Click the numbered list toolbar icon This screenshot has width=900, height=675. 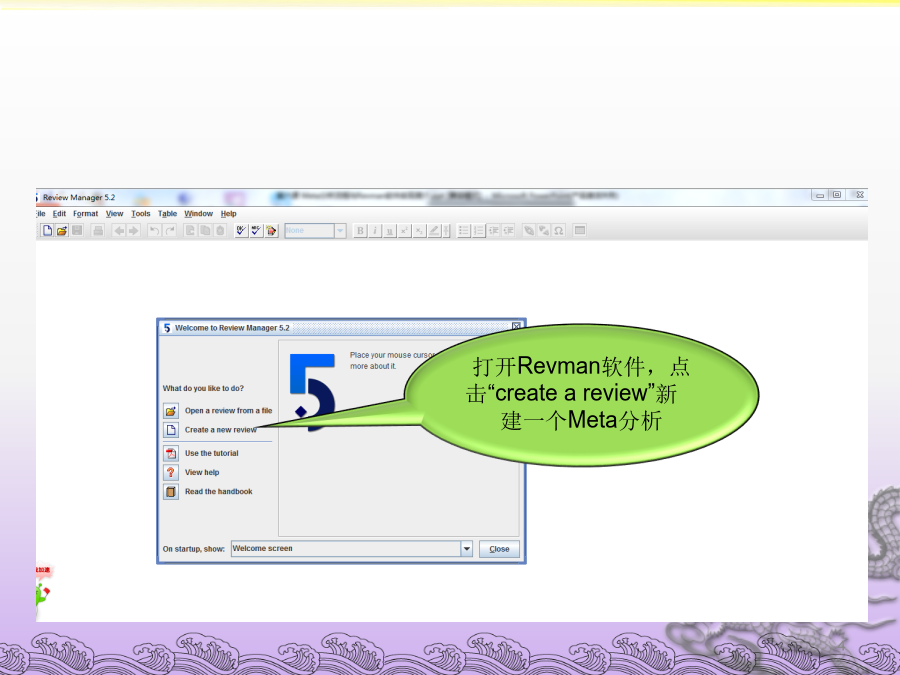tap(479, 231)
